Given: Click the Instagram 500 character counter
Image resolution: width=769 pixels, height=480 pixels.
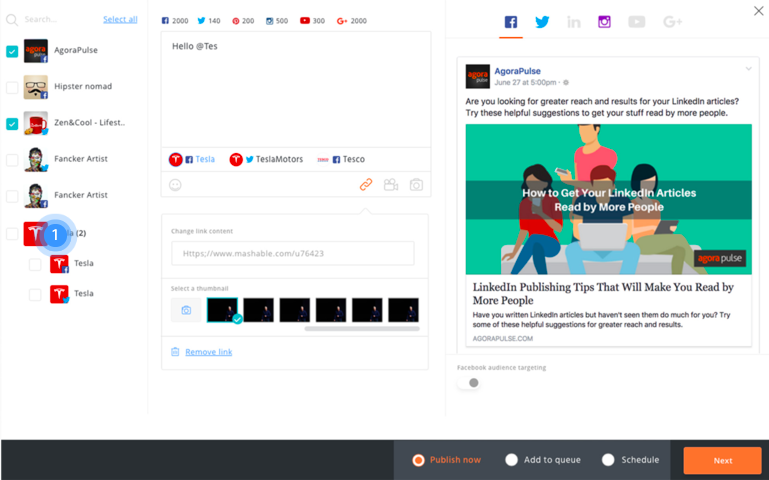Looking at the screenshot, I should click(277, 21).
